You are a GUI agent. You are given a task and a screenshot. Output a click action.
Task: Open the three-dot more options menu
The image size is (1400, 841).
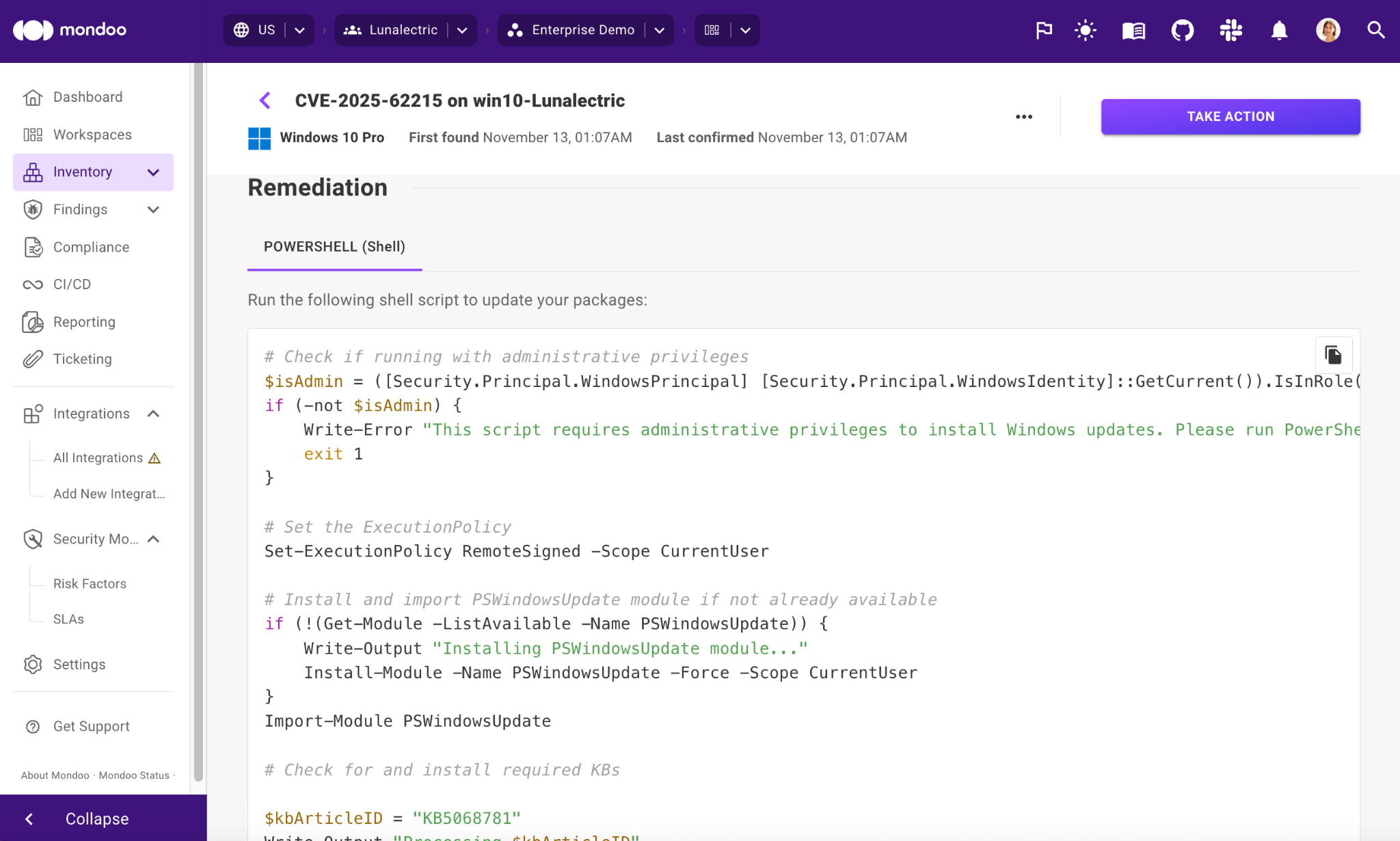[1023, 117]
